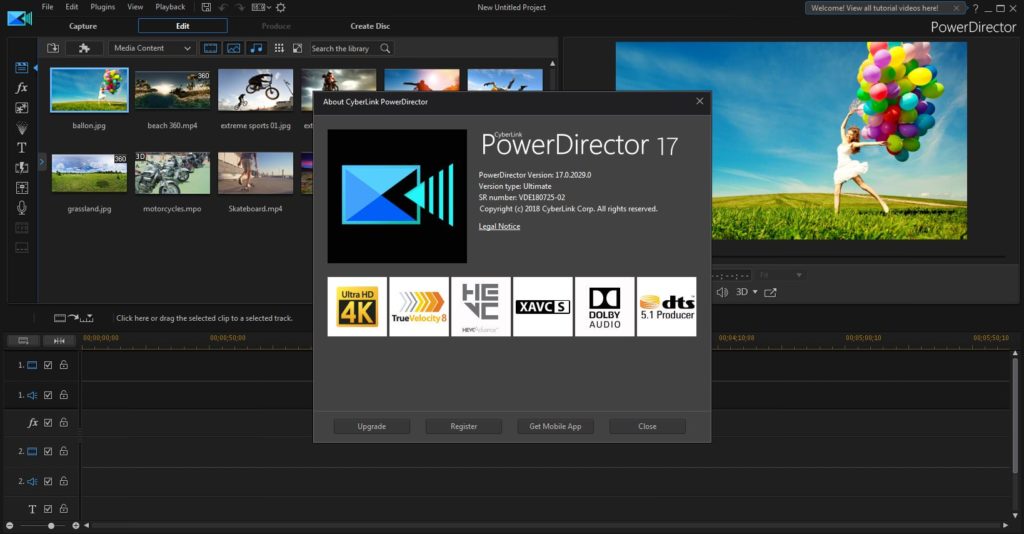Lock audio track 2
Image resolution: width=1024 pixels, height=534 pixels.
pyautogui.click(x=63, y=481)
